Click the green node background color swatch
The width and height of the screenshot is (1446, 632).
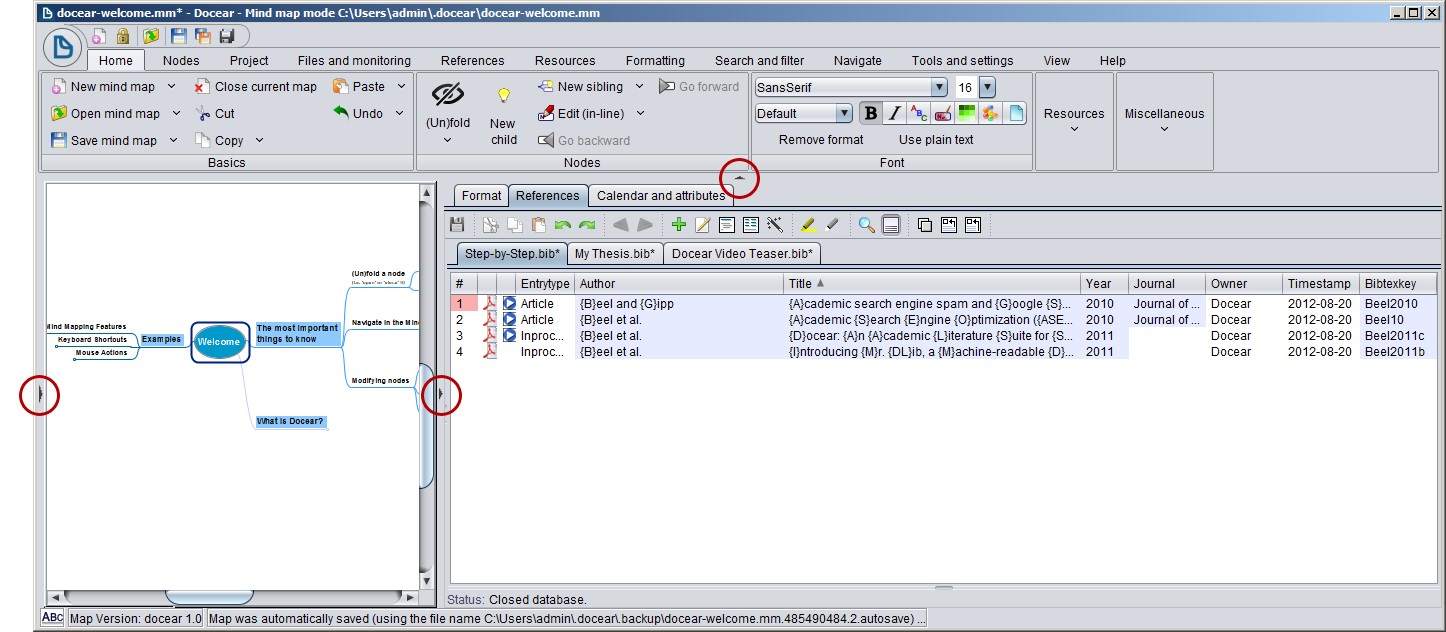pyautogui.click(x=967, y=113)
